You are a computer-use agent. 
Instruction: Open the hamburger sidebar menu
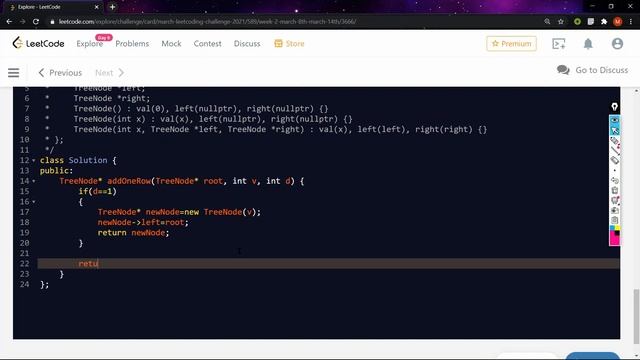coord(13,73)
